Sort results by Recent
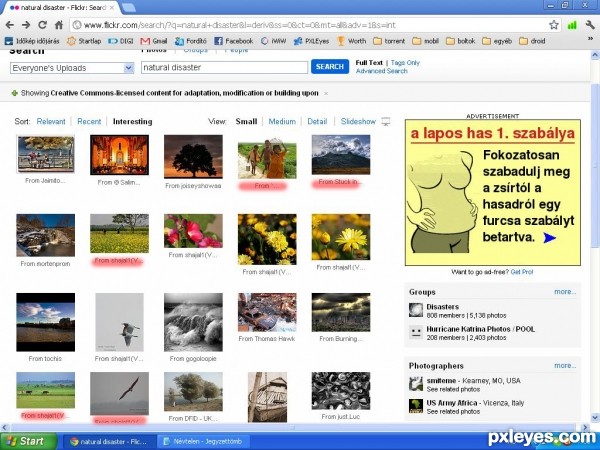600x450 pixels. coord(89,122)
